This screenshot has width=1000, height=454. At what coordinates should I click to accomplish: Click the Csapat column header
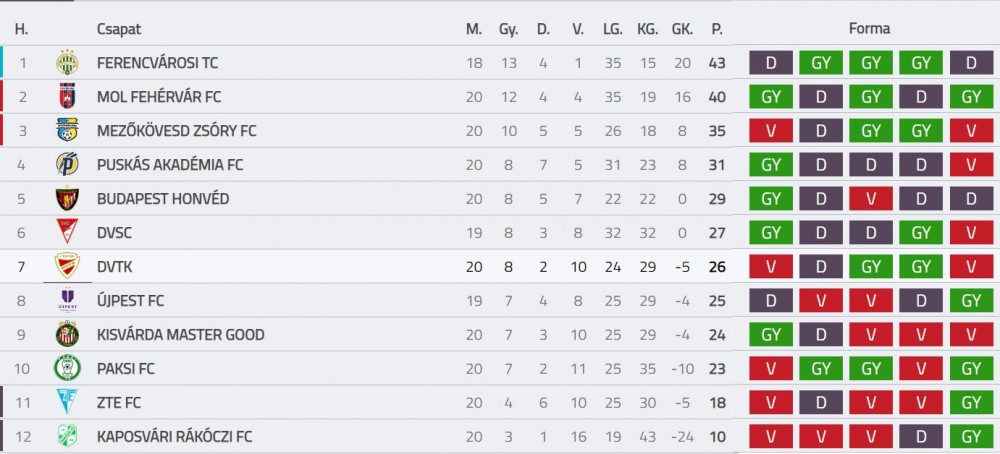pos(119,29)
